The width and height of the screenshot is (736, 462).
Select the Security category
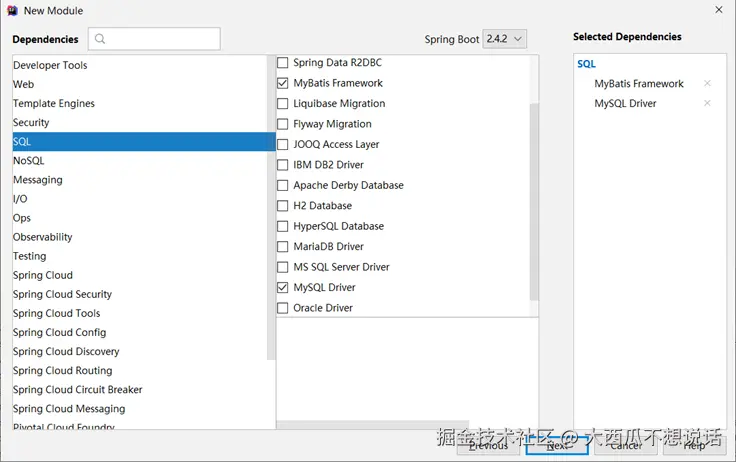pyautogui.click(x=139, y=123)
